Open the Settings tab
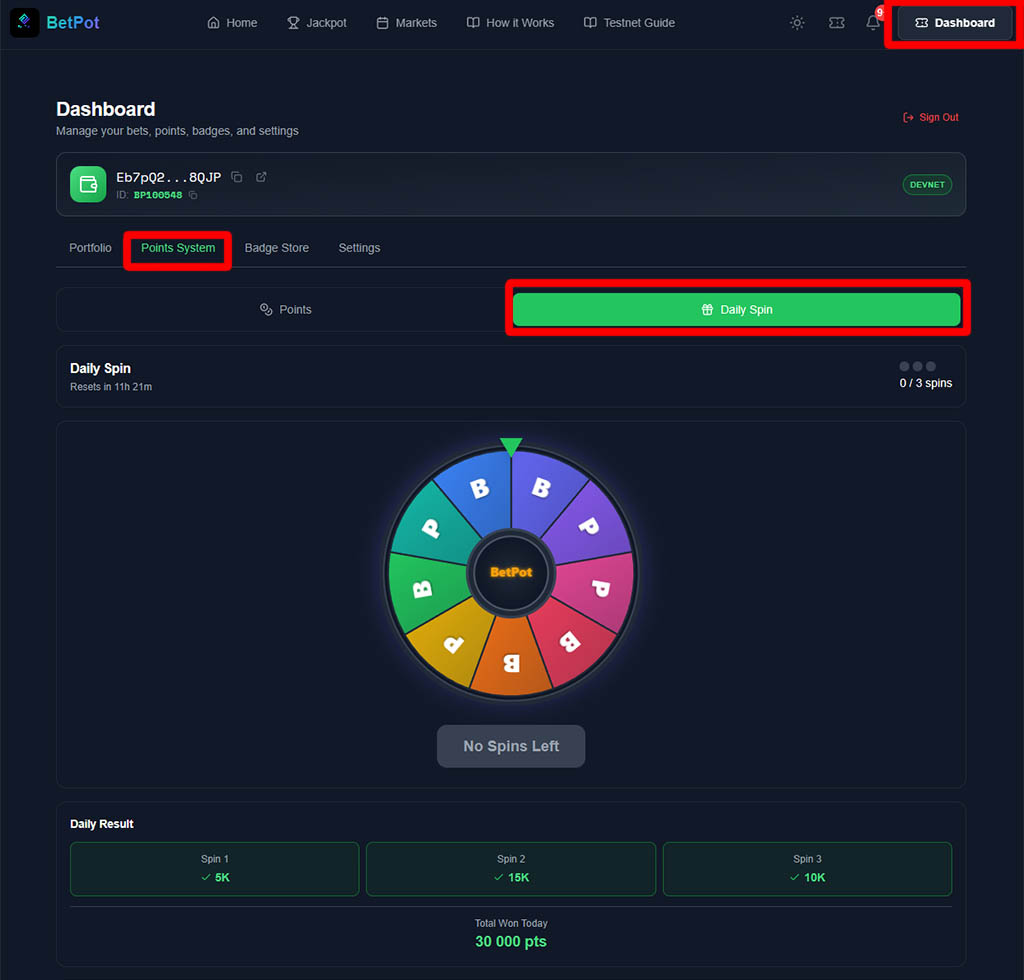 pyautogui.click(x=359, y=248)
